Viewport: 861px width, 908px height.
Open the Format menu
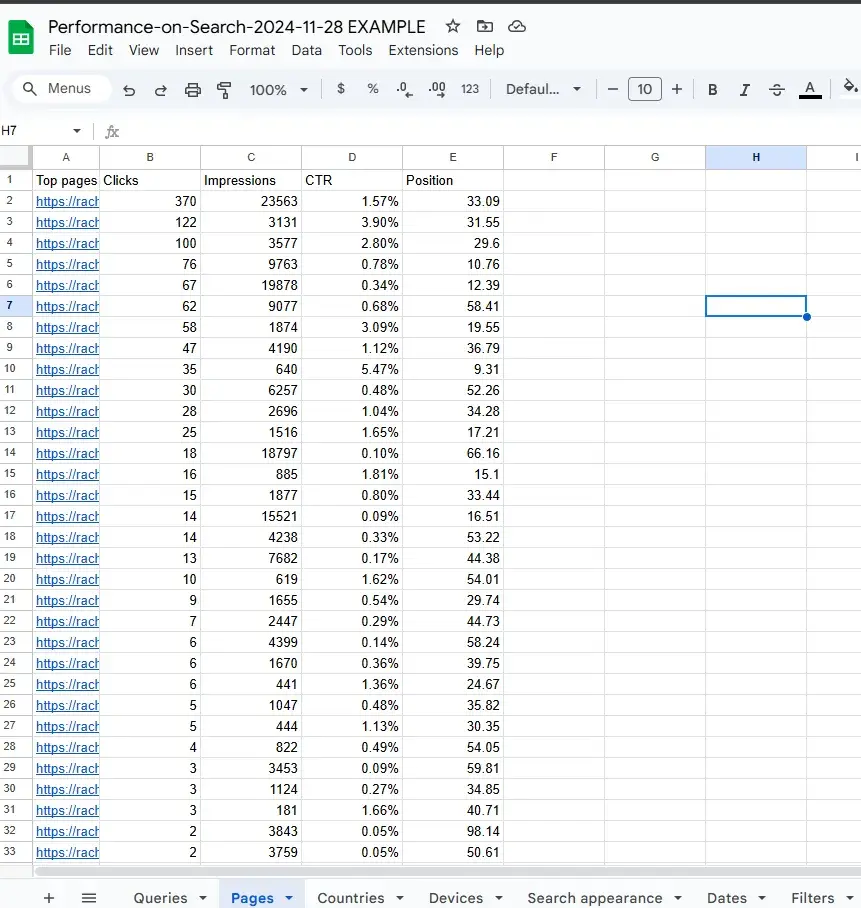coord(252,50)
